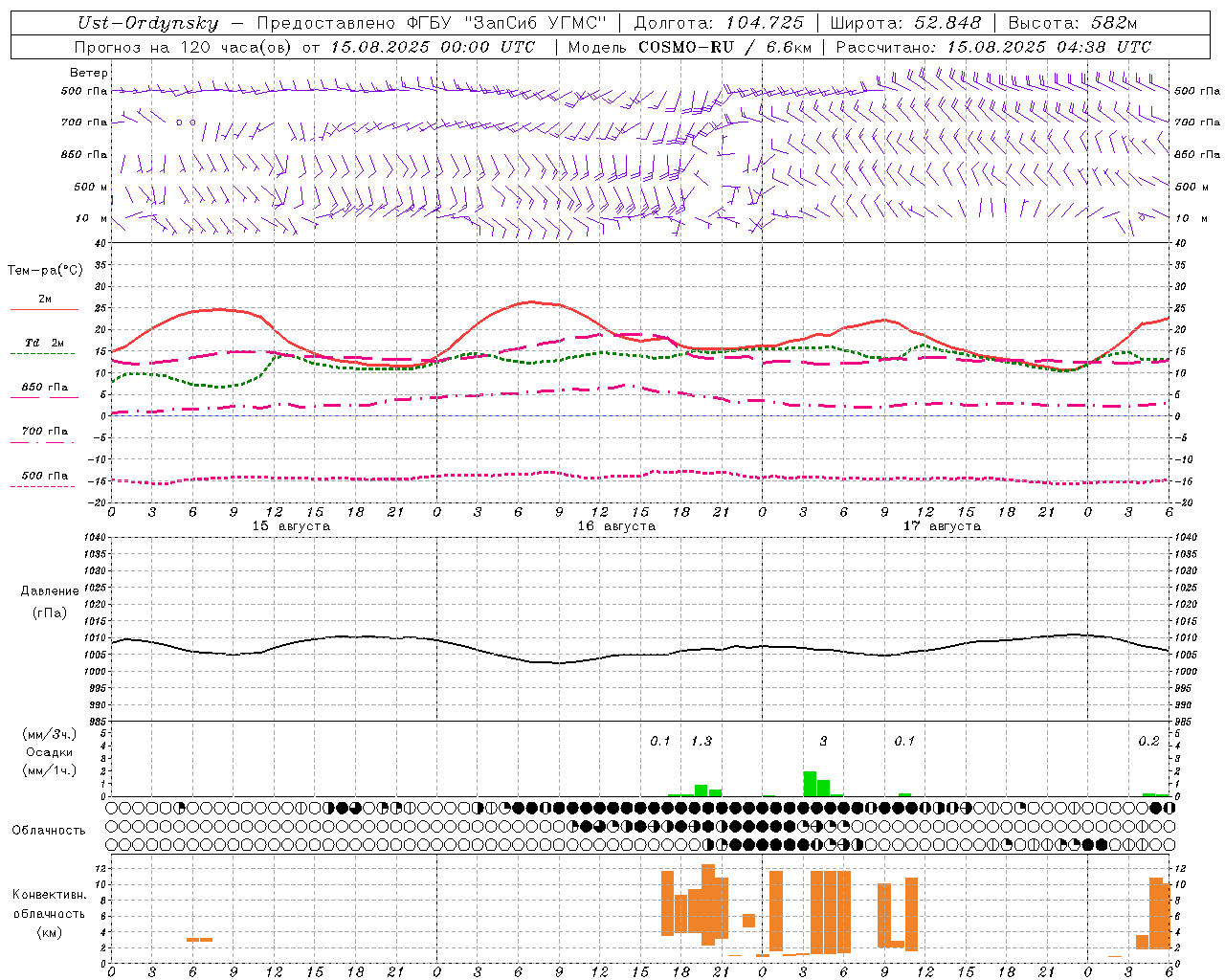Select the '700 гПа' temperature legend entry

click(x=44, y=432)
